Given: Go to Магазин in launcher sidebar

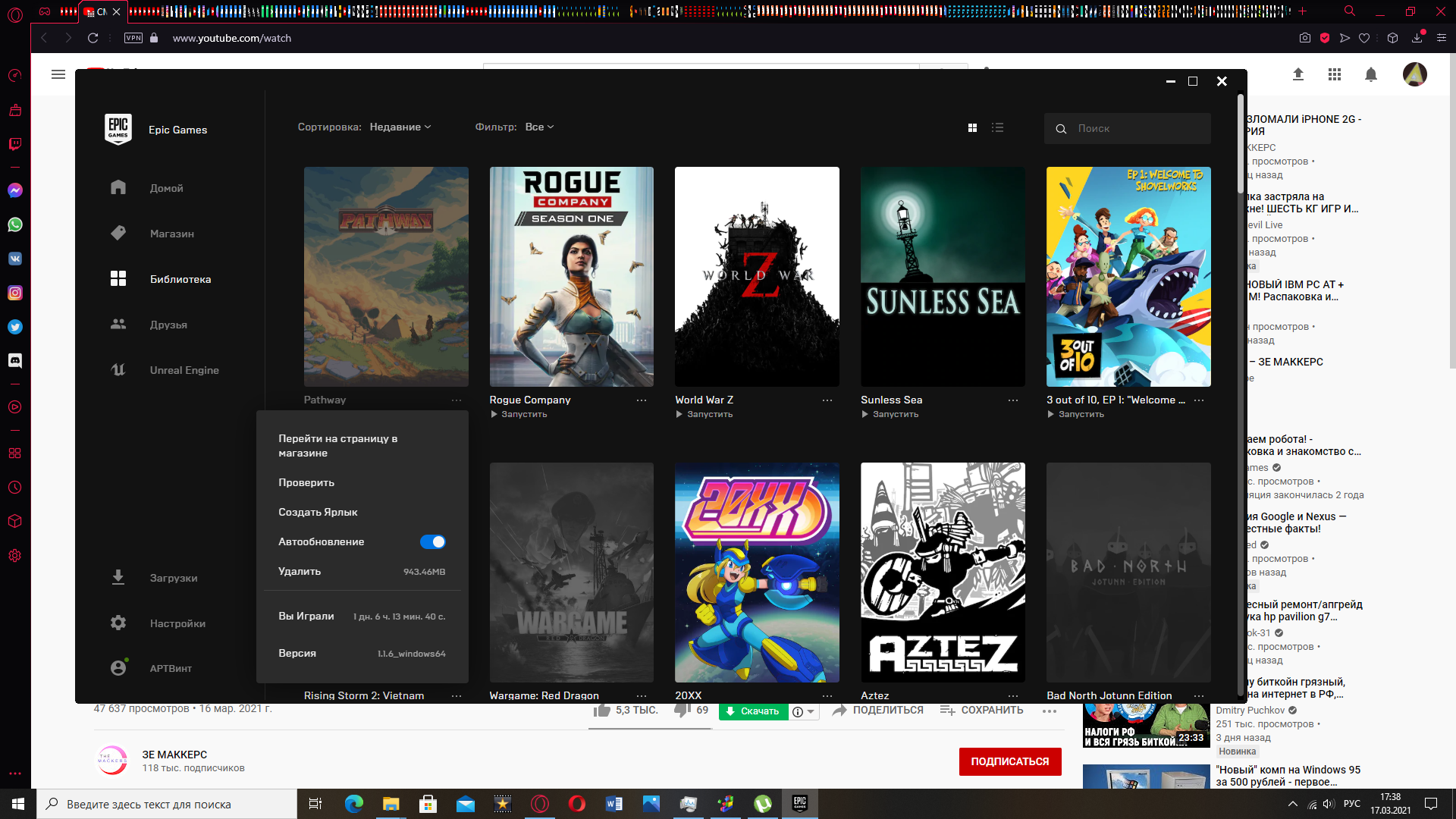Looking at the screenshot, I should tap(171, 234).
